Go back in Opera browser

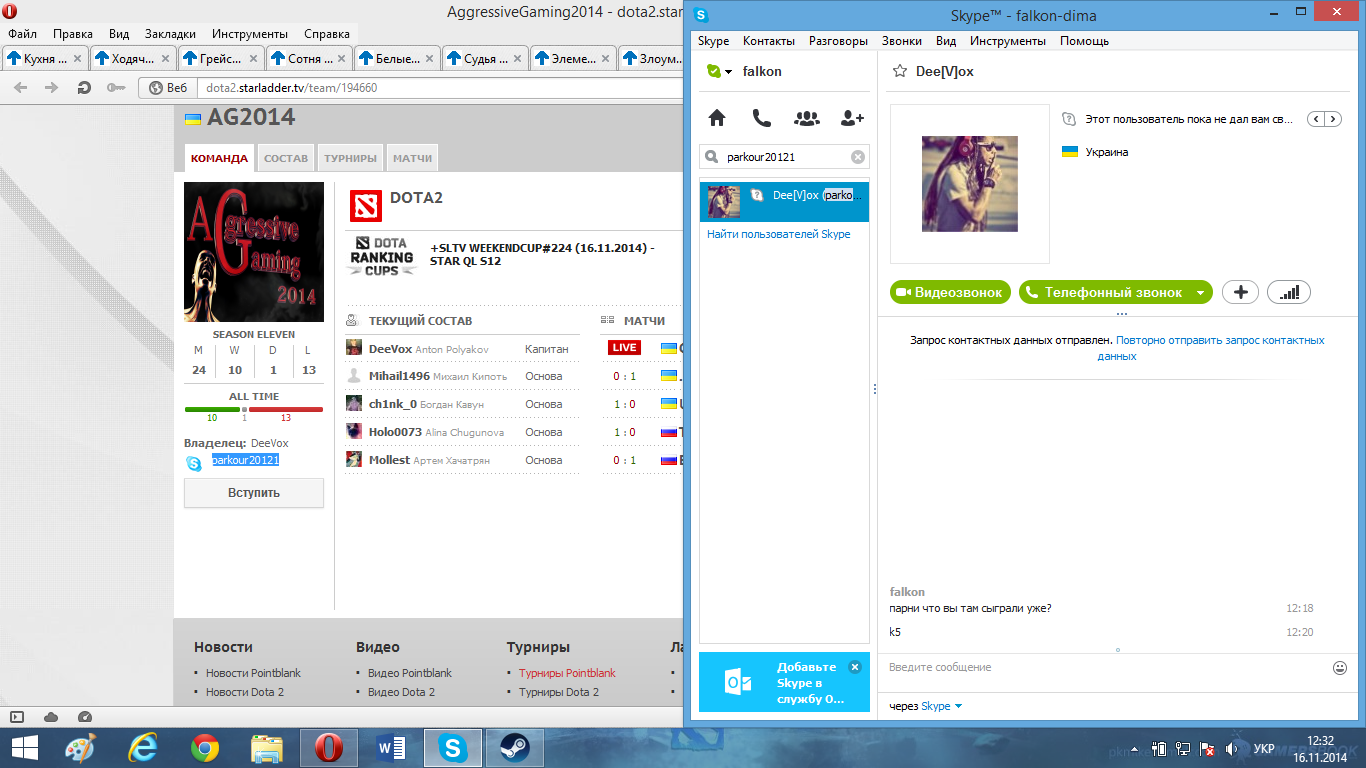pyautogui.click(x=21, y=88)
